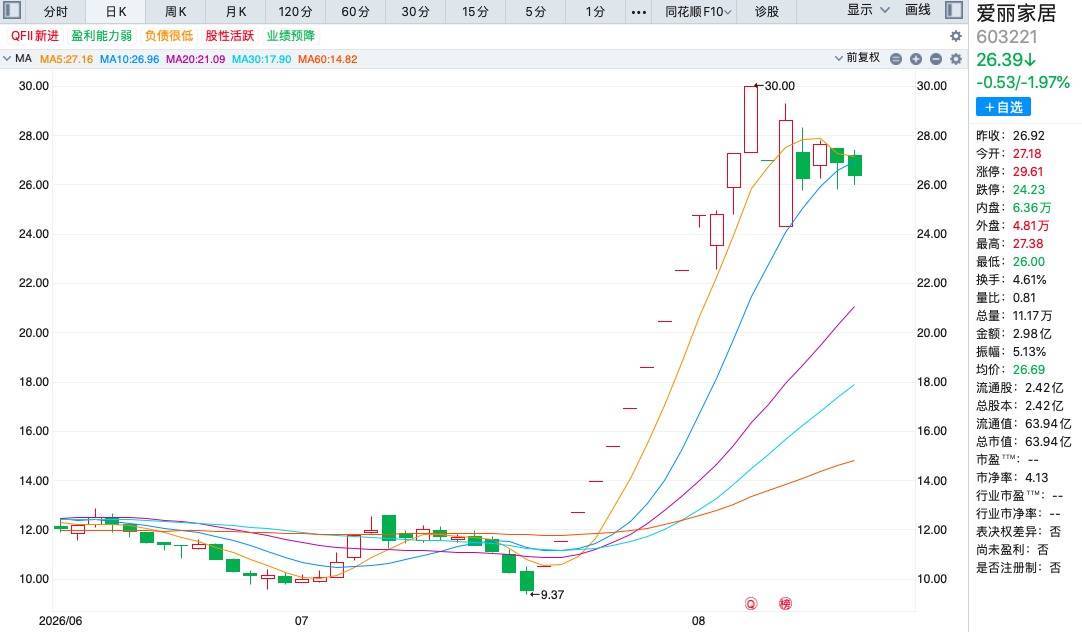Viewport: 1082px width, 632px height.
Task: Zoom out chart with minus icon
Action: (x=936, y=59)
